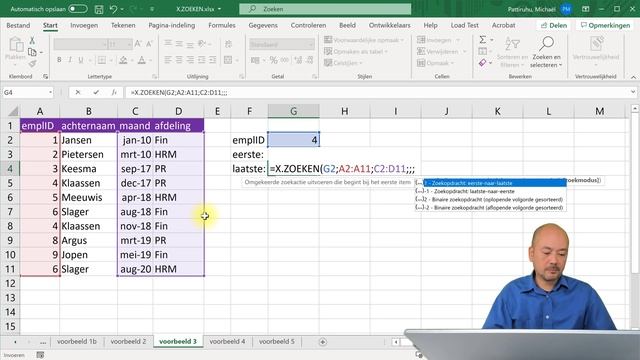This screenshot has height=360, width=640.
Task: Open sheet tab voorbeeld 5
Action: (277, 342)
